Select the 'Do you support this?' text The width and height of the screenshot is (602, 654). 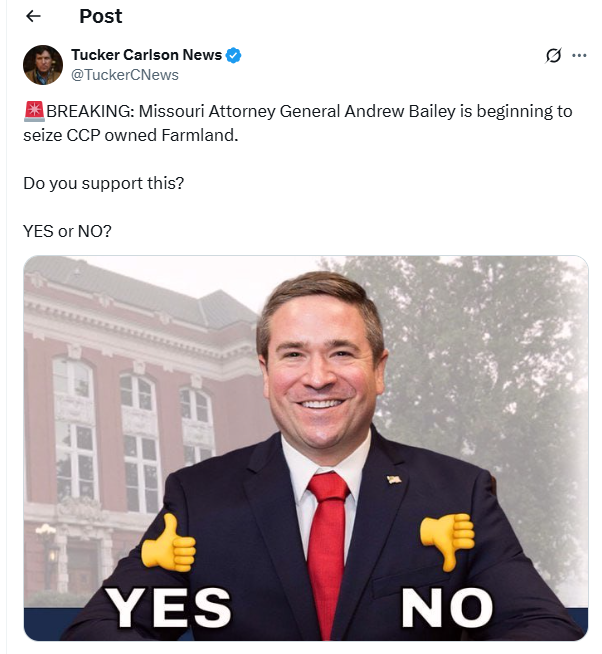pyautogui.click(x=103, y=183)
